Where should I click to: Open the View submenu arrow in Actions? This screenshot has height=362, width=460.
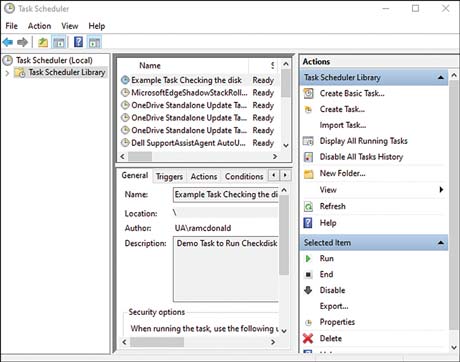[441, 190]
